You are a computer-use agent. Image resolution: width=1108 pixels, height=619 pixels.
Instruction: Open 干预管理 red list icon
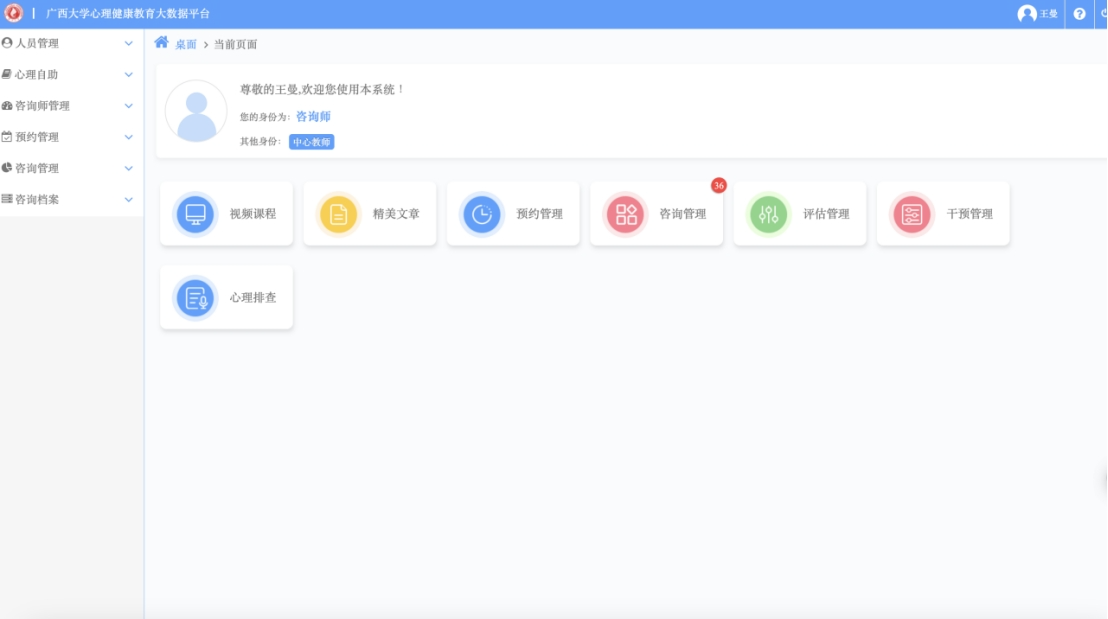[911, 214]
